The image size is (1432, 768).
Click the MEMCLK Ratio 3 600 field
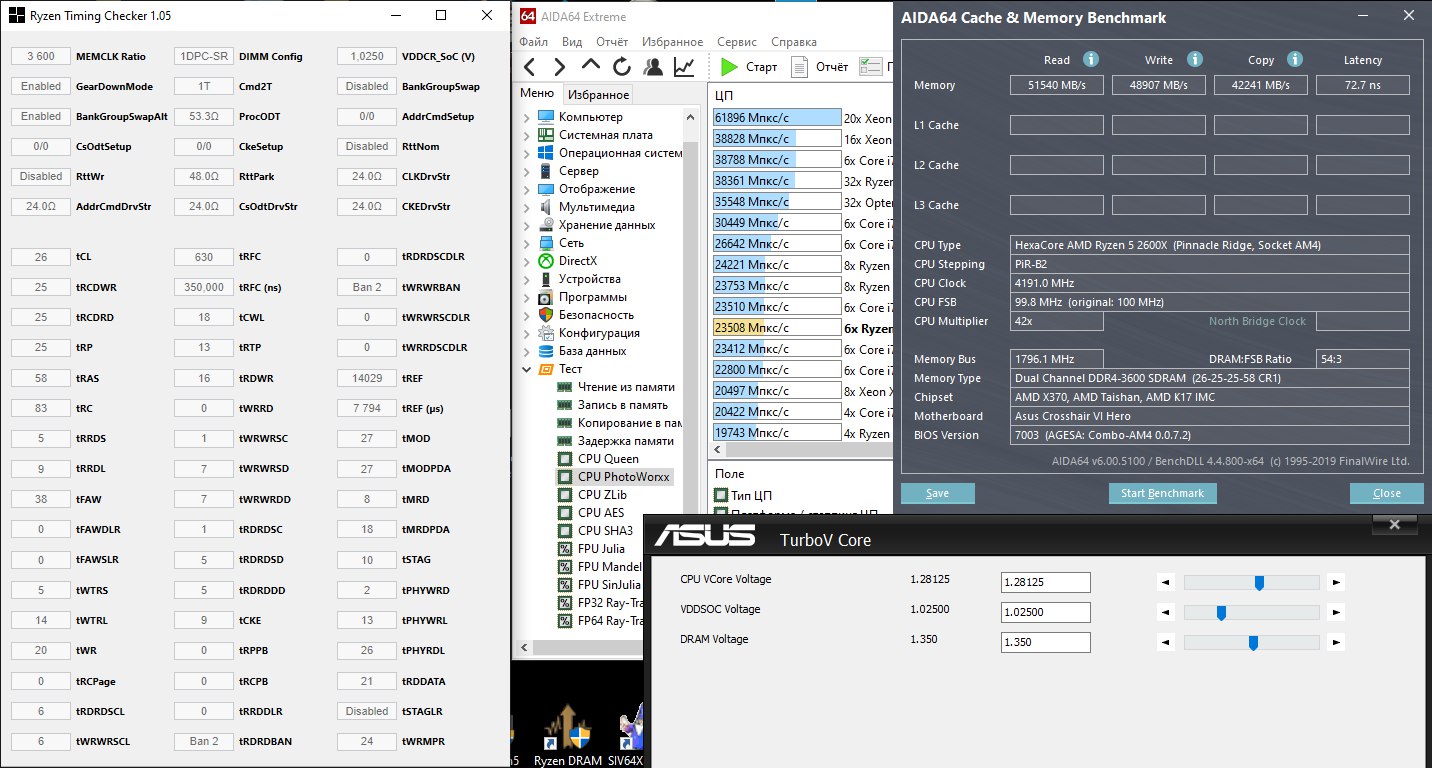pyautogui.click(x=41, y=56)
